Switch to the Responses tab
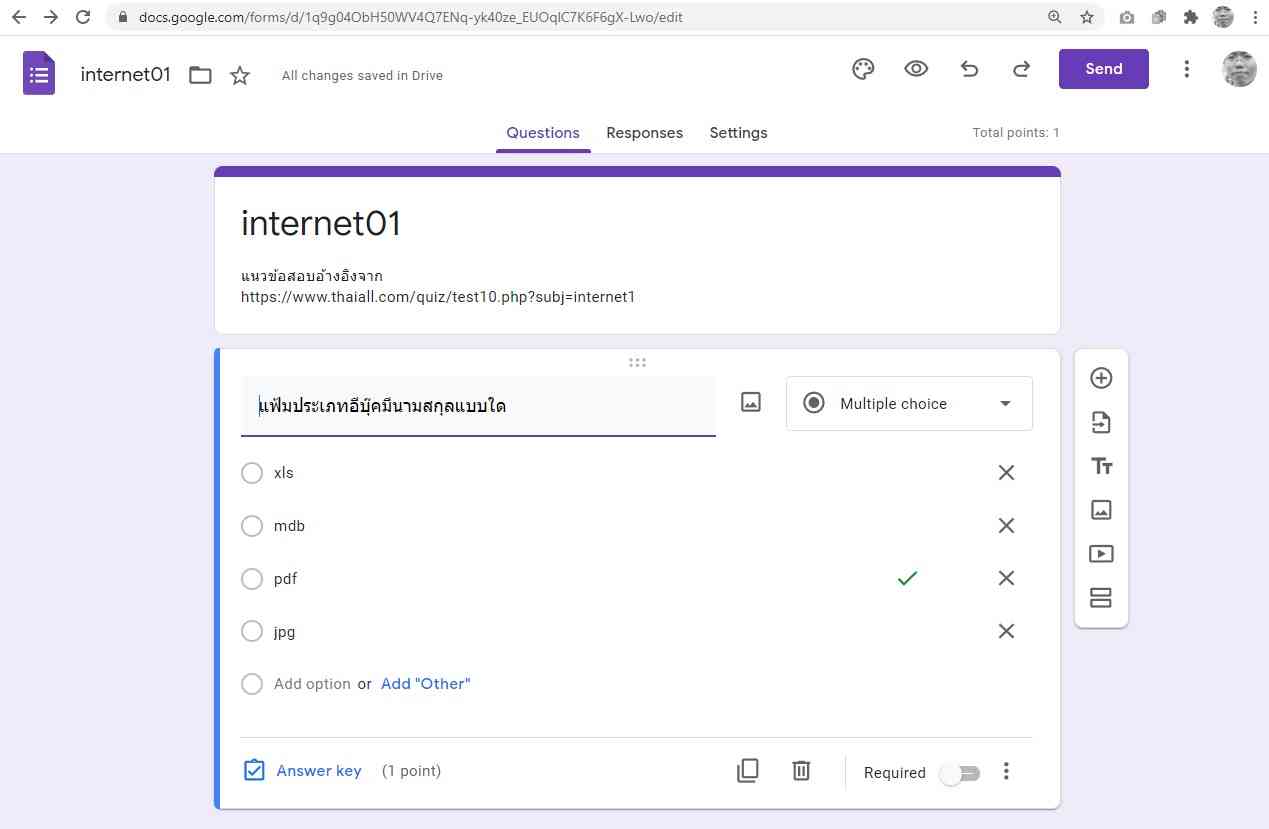 tap(644, 133)
